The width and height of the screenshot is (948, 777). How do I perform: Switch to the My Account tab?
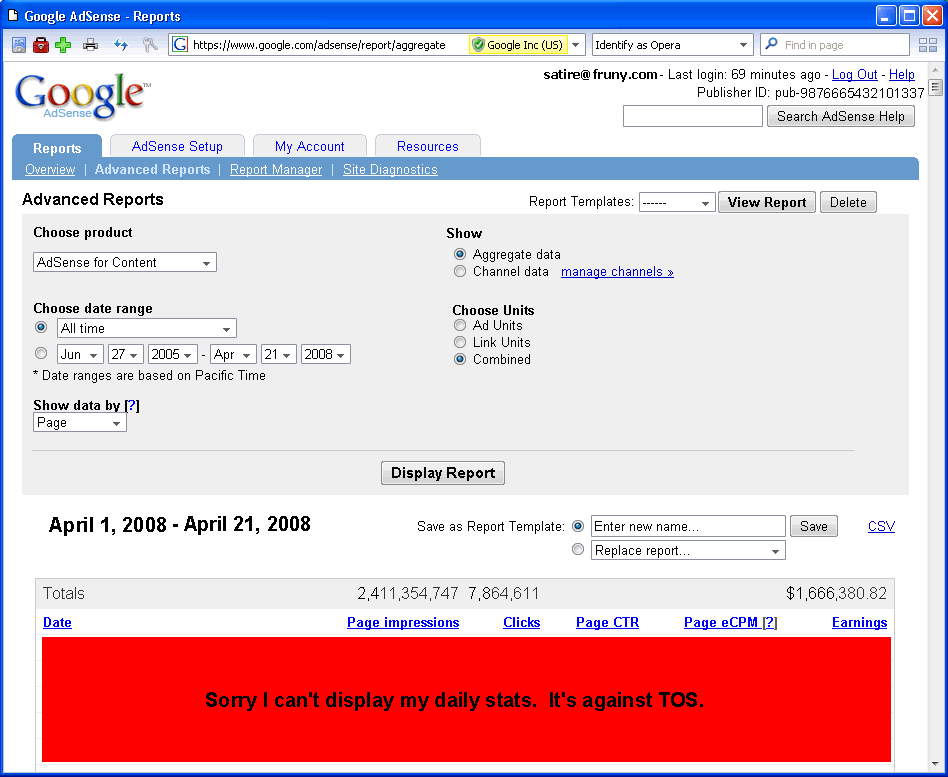tap(310, 146)
